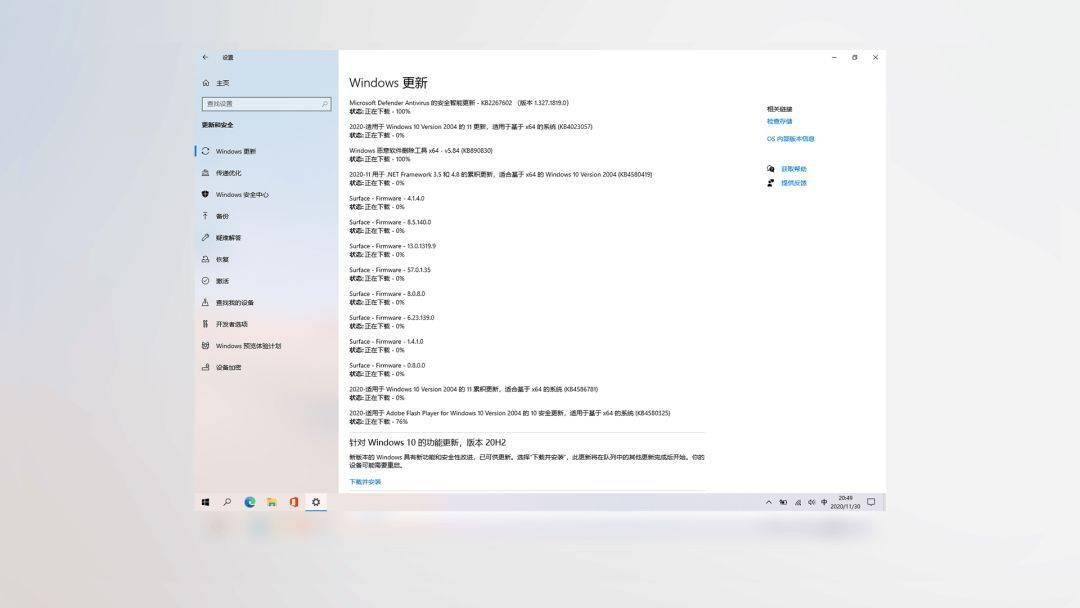Open the 疑难解答 troubleshoot section
1080x608 pixels.
228,238
